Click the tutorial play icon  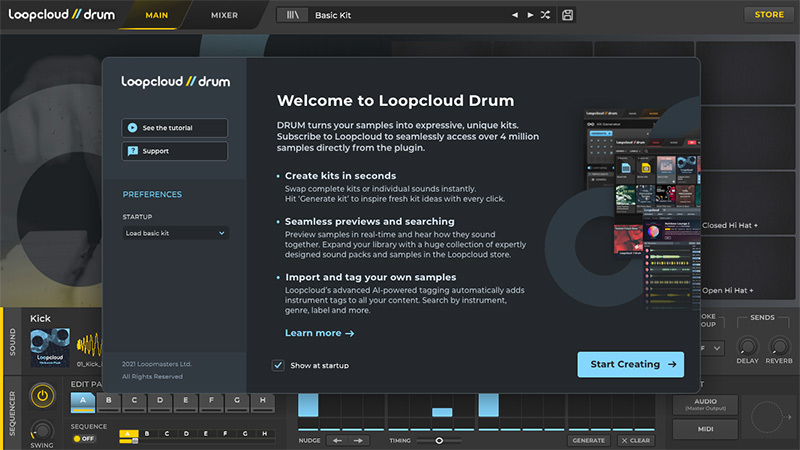coord(132,128)
